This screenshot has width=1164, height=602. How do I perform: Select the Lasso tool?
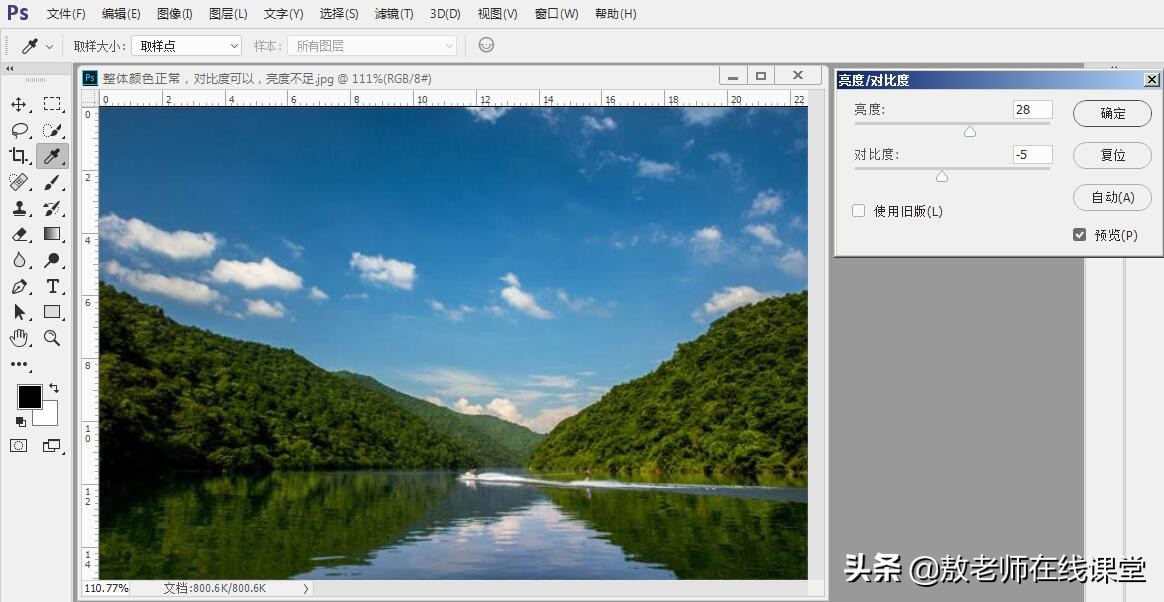19,130
